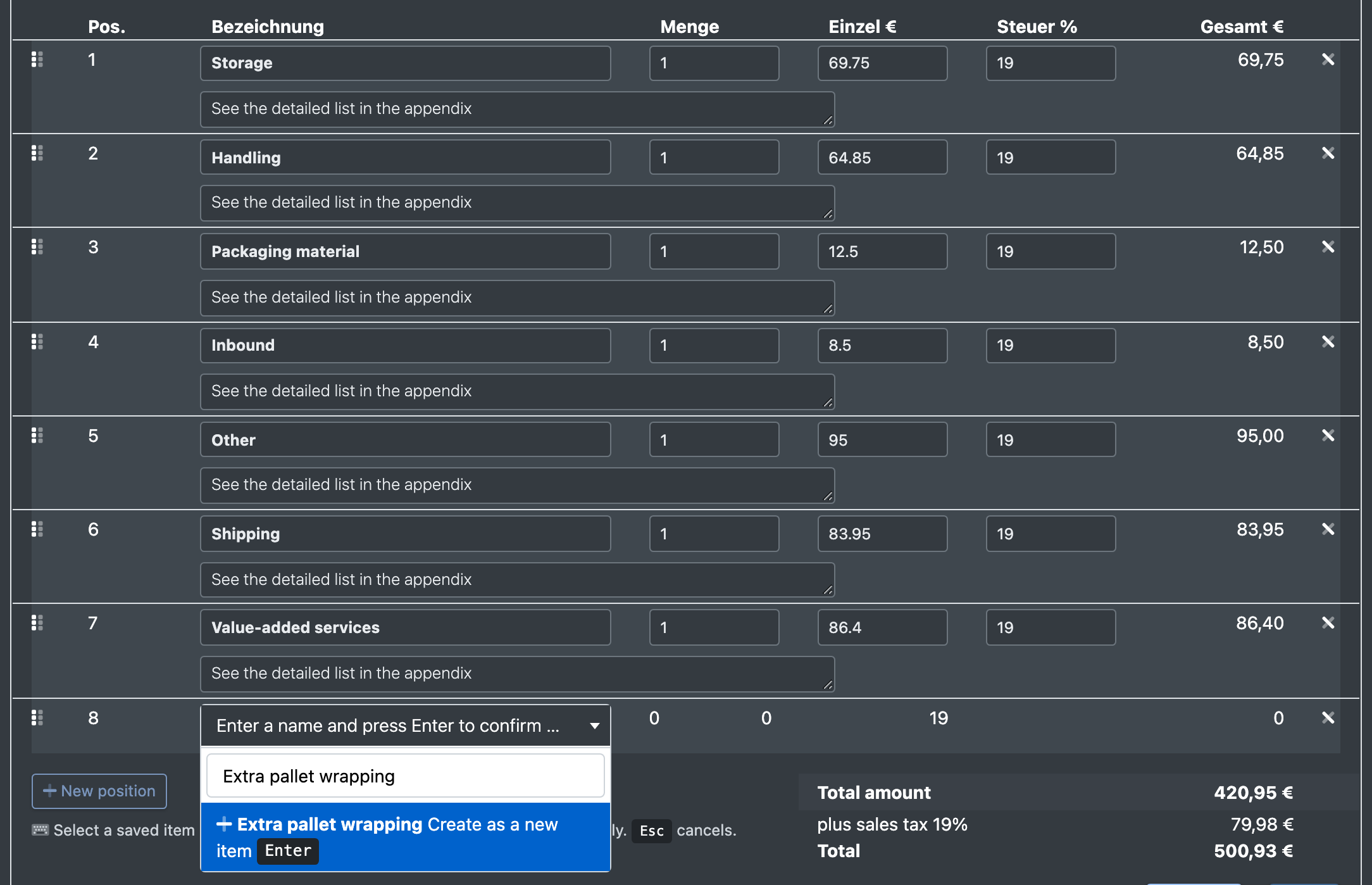The image size is (1372, 885).
Task: Click the Gesamt € column header
Action: tap(1242, 27)
